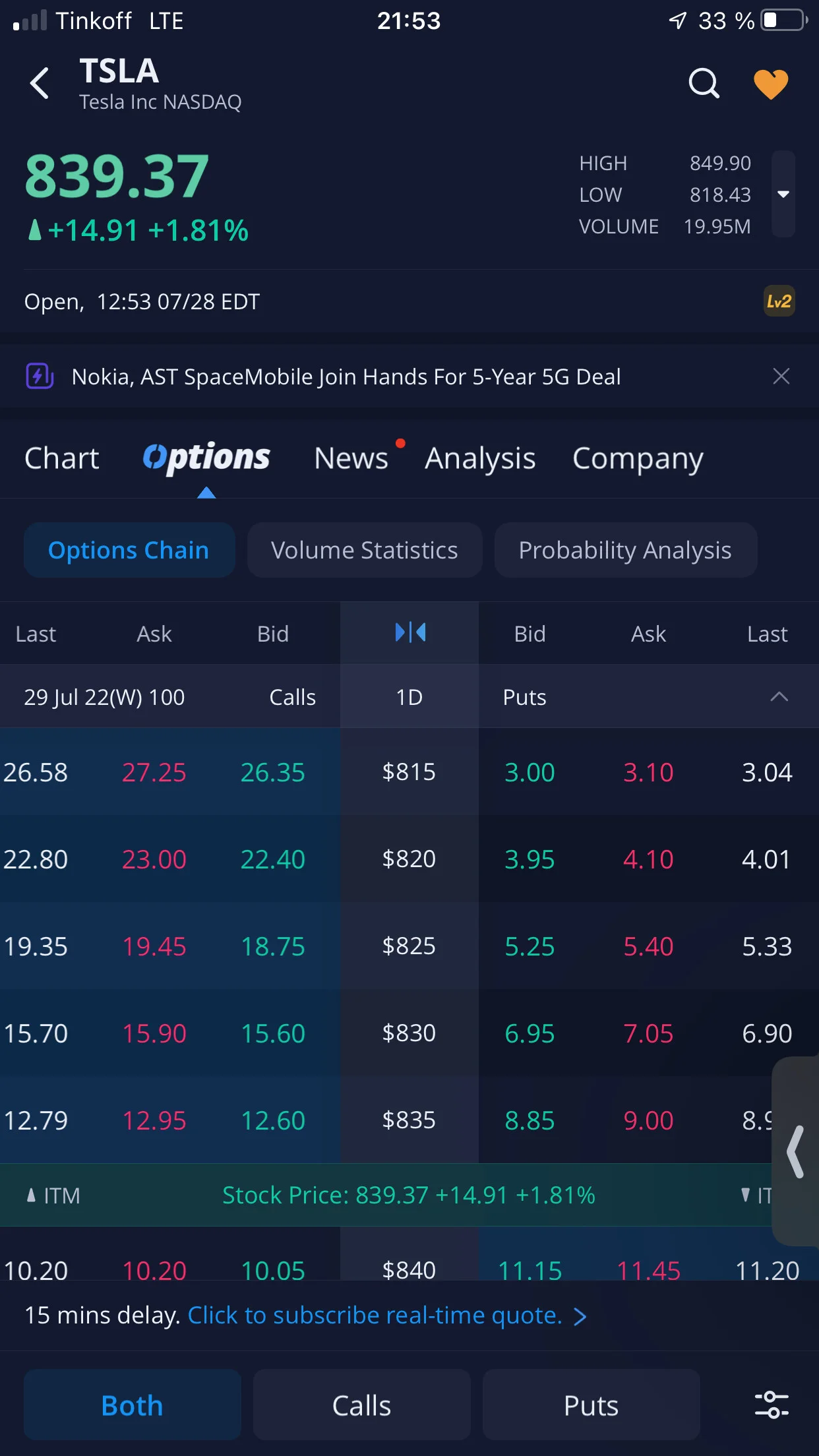Open the 1D period selector
The height and width of the screenshot is (1456, 819).
click(x=409, y=696)
